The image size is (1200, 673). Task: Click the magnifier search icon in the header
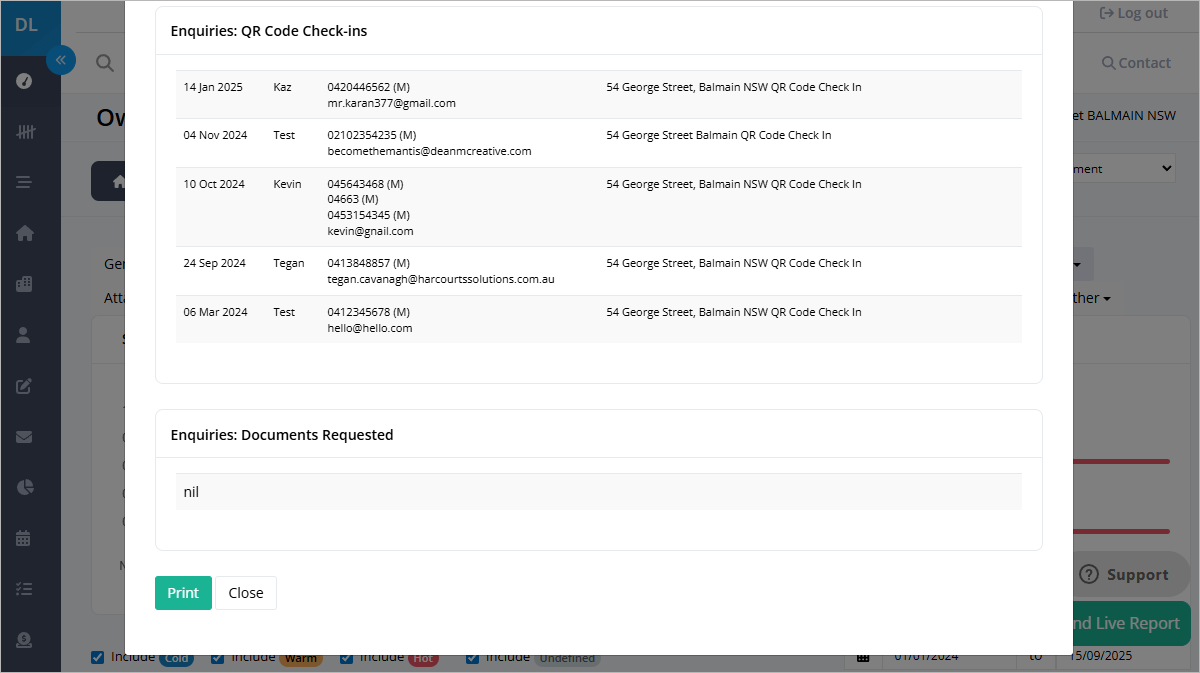[x=104, y=63]
